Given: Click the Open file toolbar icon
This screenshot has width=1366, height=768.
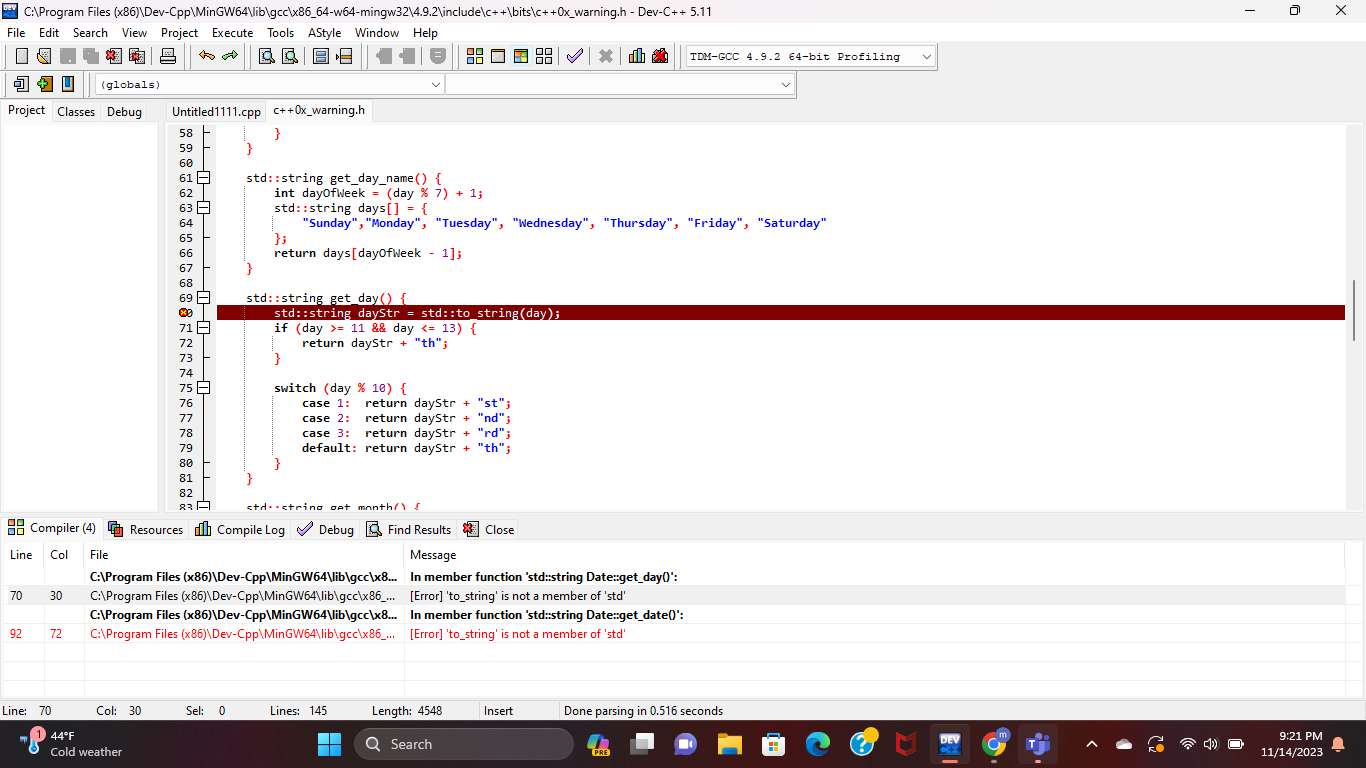Looking at the screenshot, I should point(44,56).
